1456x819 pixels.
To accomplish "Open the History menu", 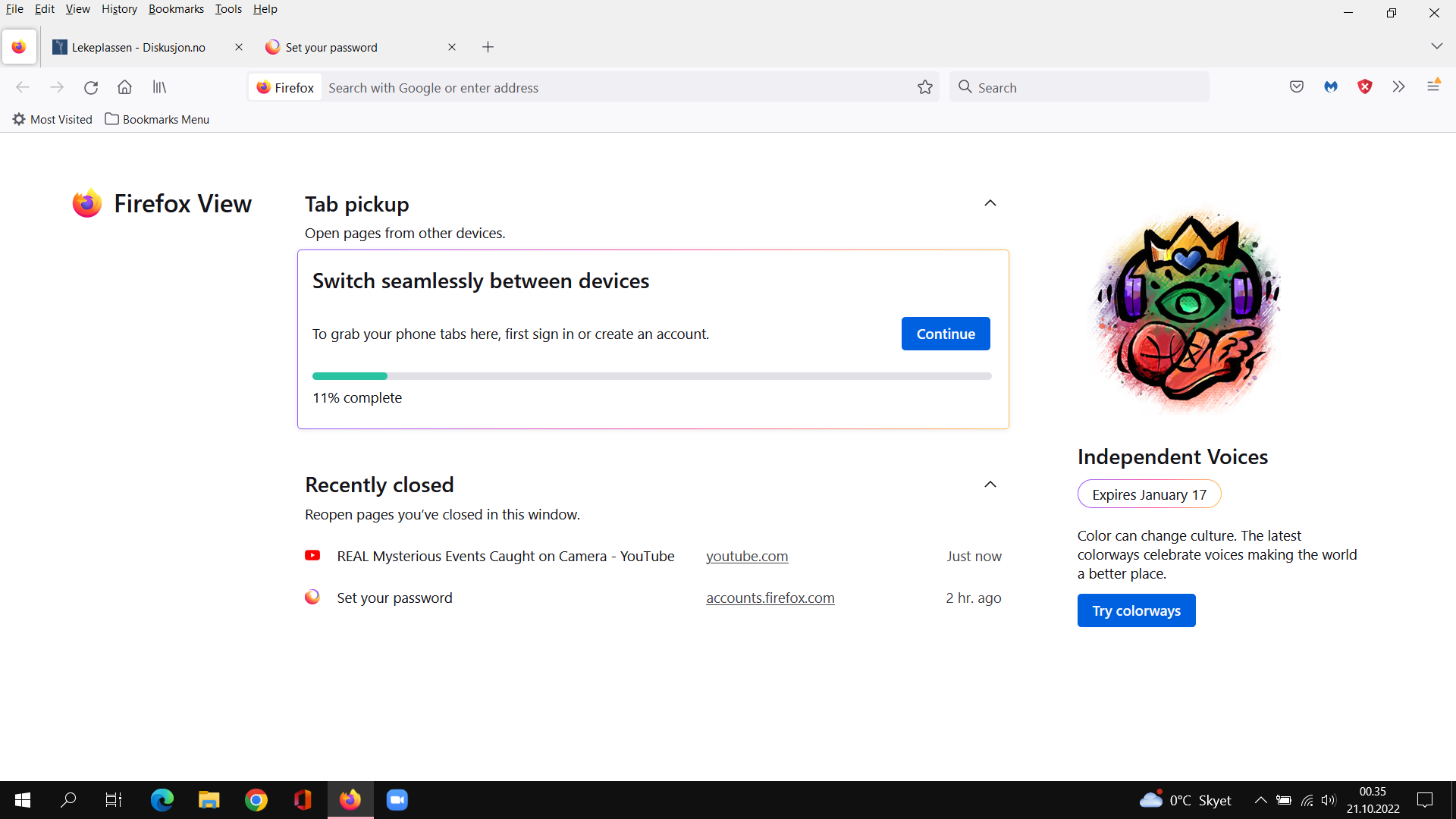I will point(119,9).
